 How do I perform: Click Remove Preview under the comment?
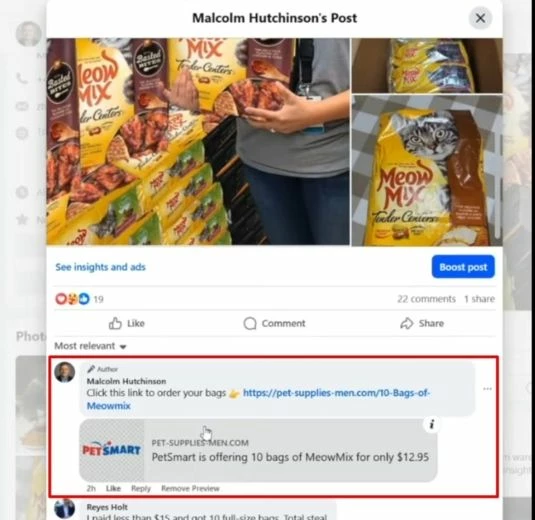tap(190, 488)
